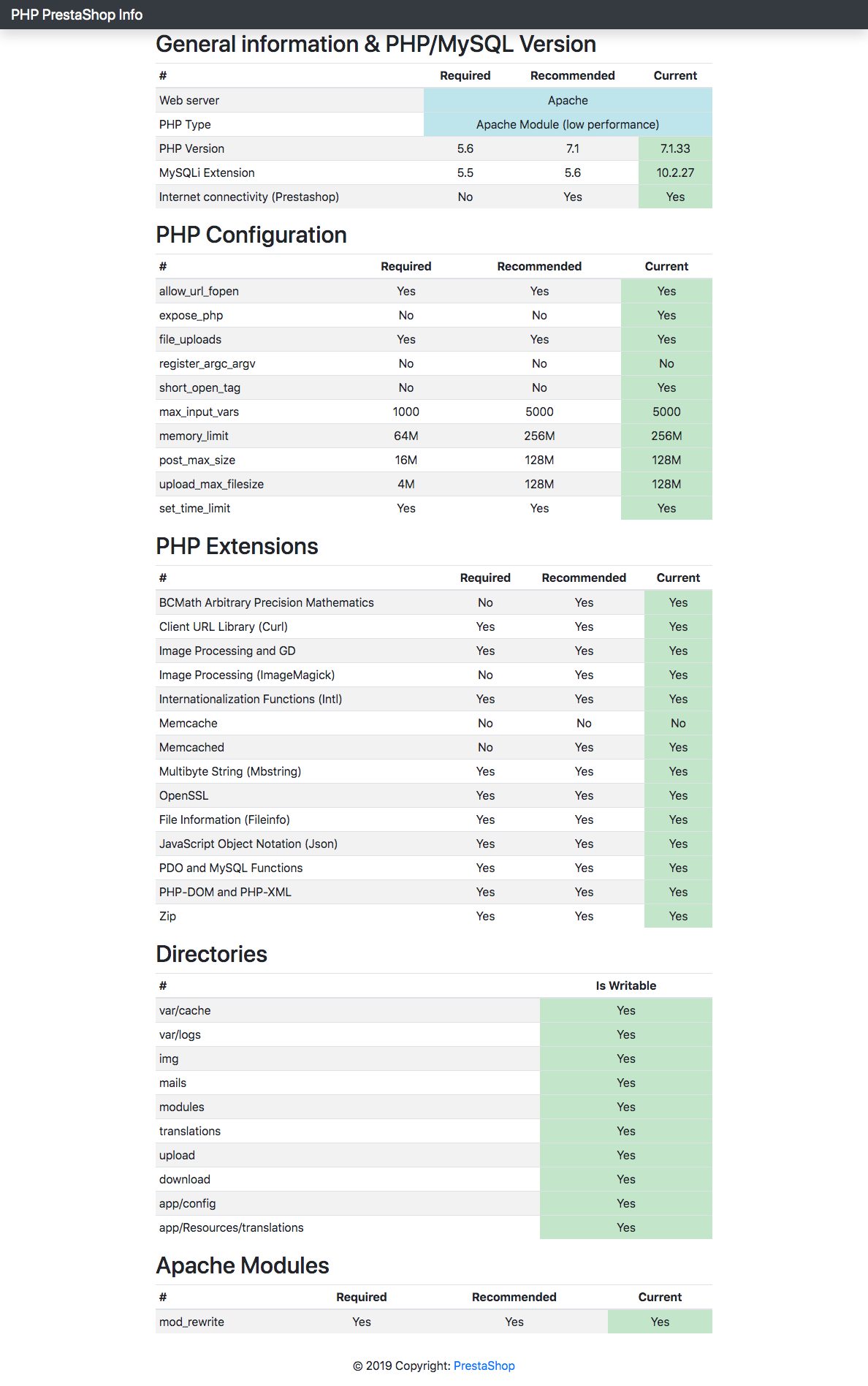Click the OpenSSL extension row label

183,795
